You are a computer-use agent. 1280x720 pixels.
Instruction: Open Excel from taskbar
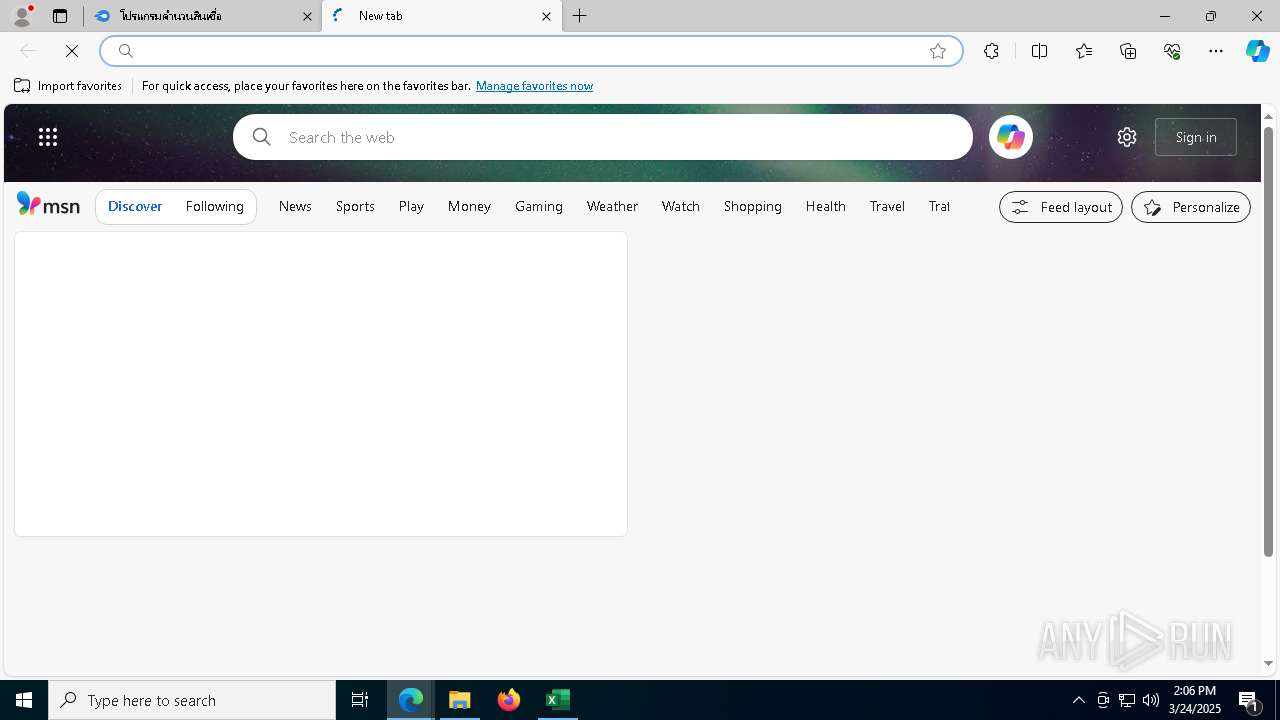(557, 700)
